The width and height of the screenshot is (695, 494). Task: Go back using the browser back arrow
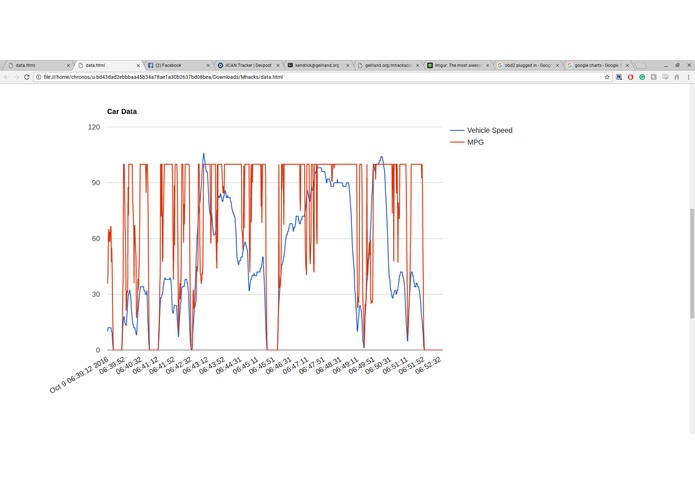point(6,77)
